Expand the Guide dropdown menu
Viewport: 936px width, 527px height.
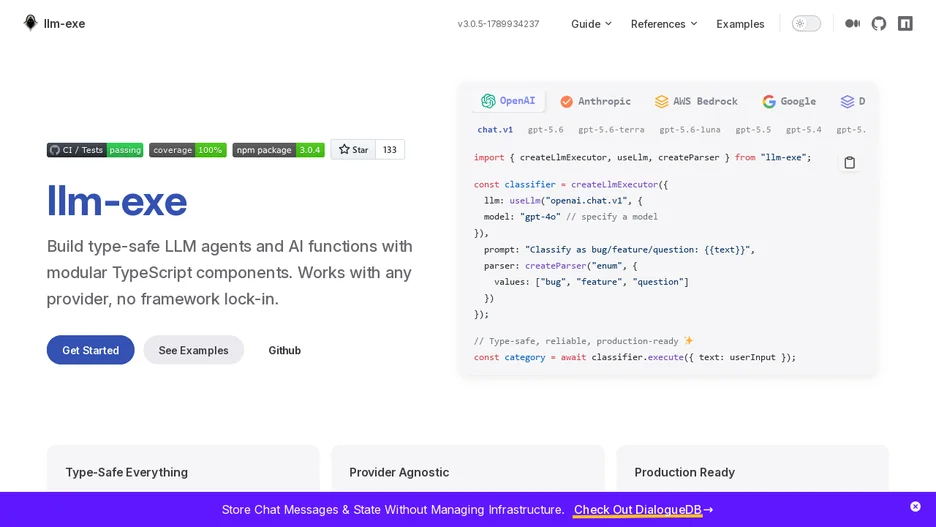tap(591, 24)
